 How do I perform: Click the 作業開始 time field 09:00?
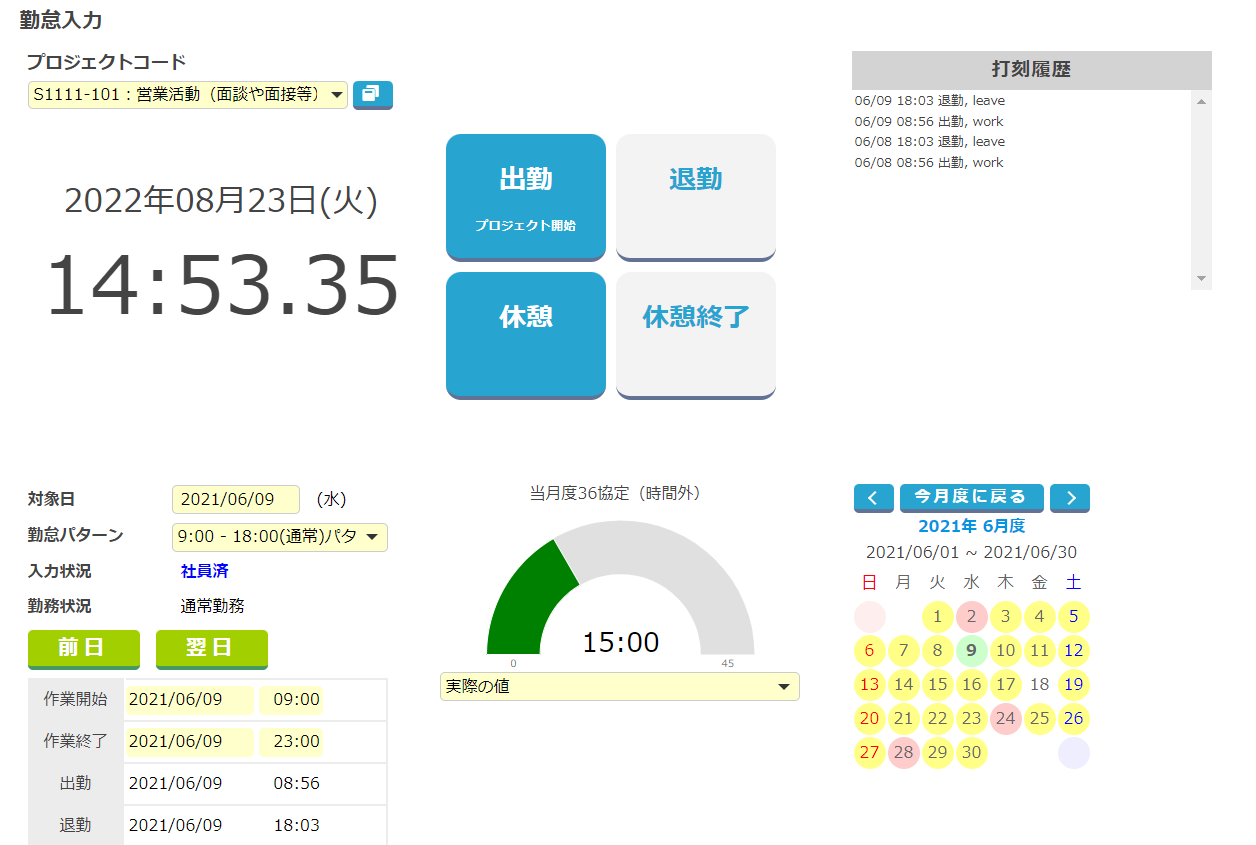[291, 700]
